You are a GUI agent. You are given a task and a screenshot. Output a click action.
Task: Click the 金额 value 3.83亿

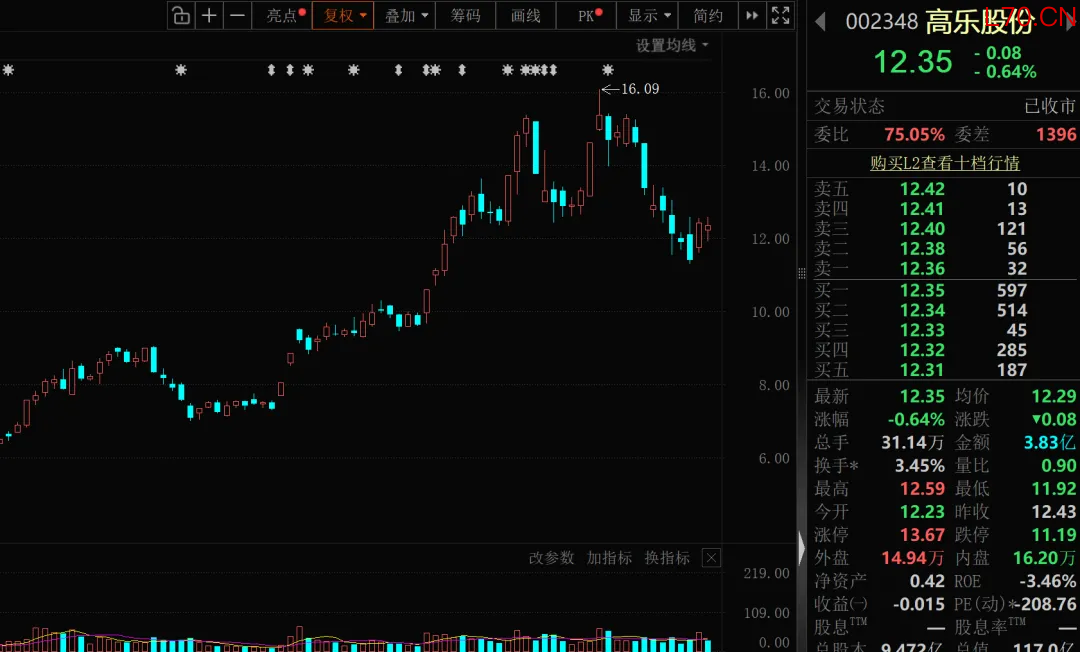[1050, 442]
